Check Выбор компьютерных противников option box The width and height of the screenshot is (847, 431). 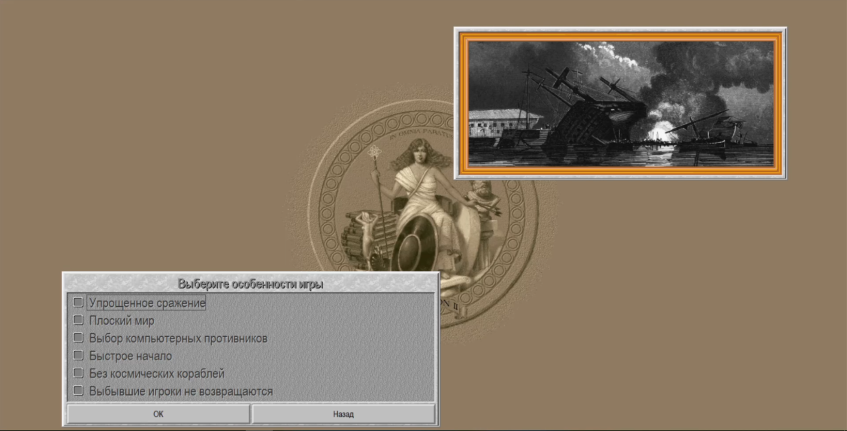(x=78, y=338)
